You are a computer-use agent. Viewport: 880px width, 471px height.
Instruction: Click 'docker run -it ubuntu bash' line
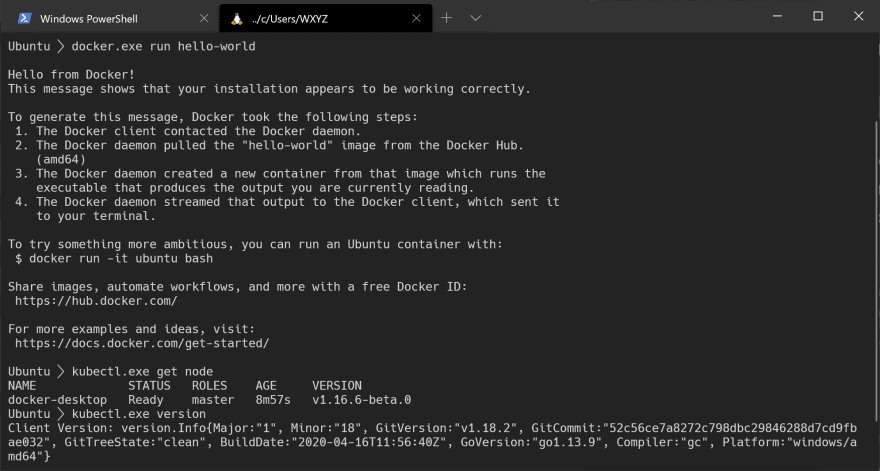tap(114, 258)
